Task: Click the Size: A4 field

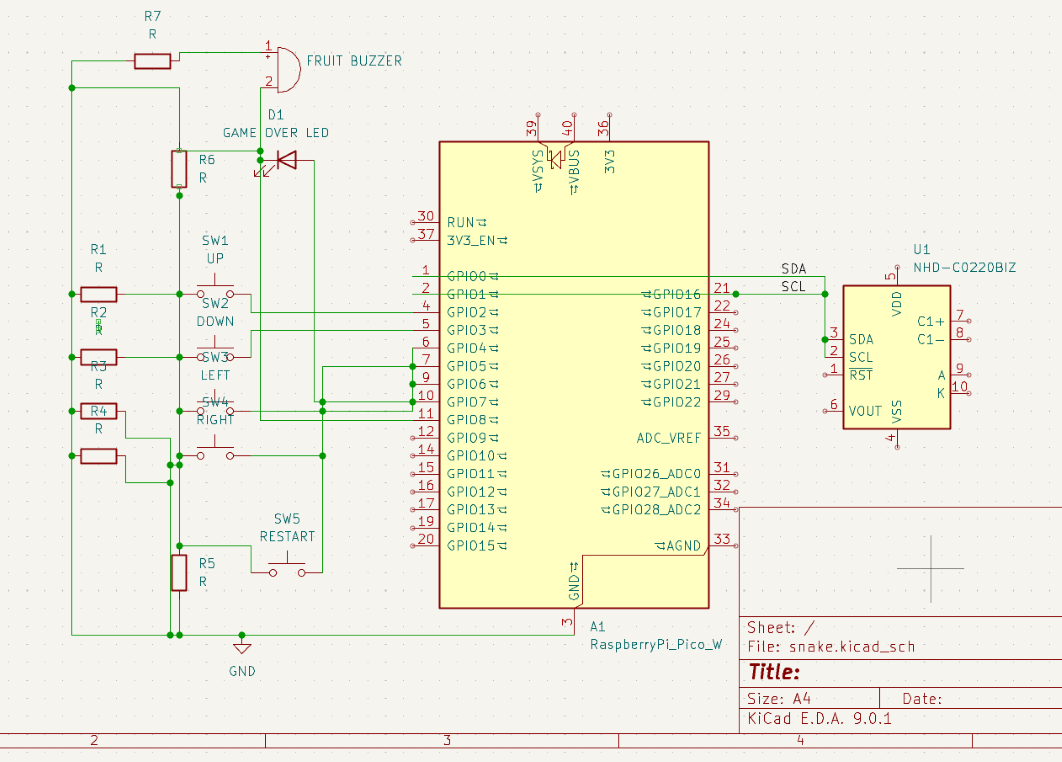Action: pyautogui.click(x=779, y=698)
